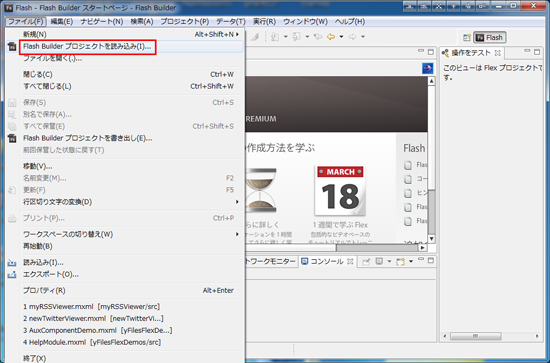Open the ウィンドウ(W) menu
550x363 pixels.
point(305,21)
